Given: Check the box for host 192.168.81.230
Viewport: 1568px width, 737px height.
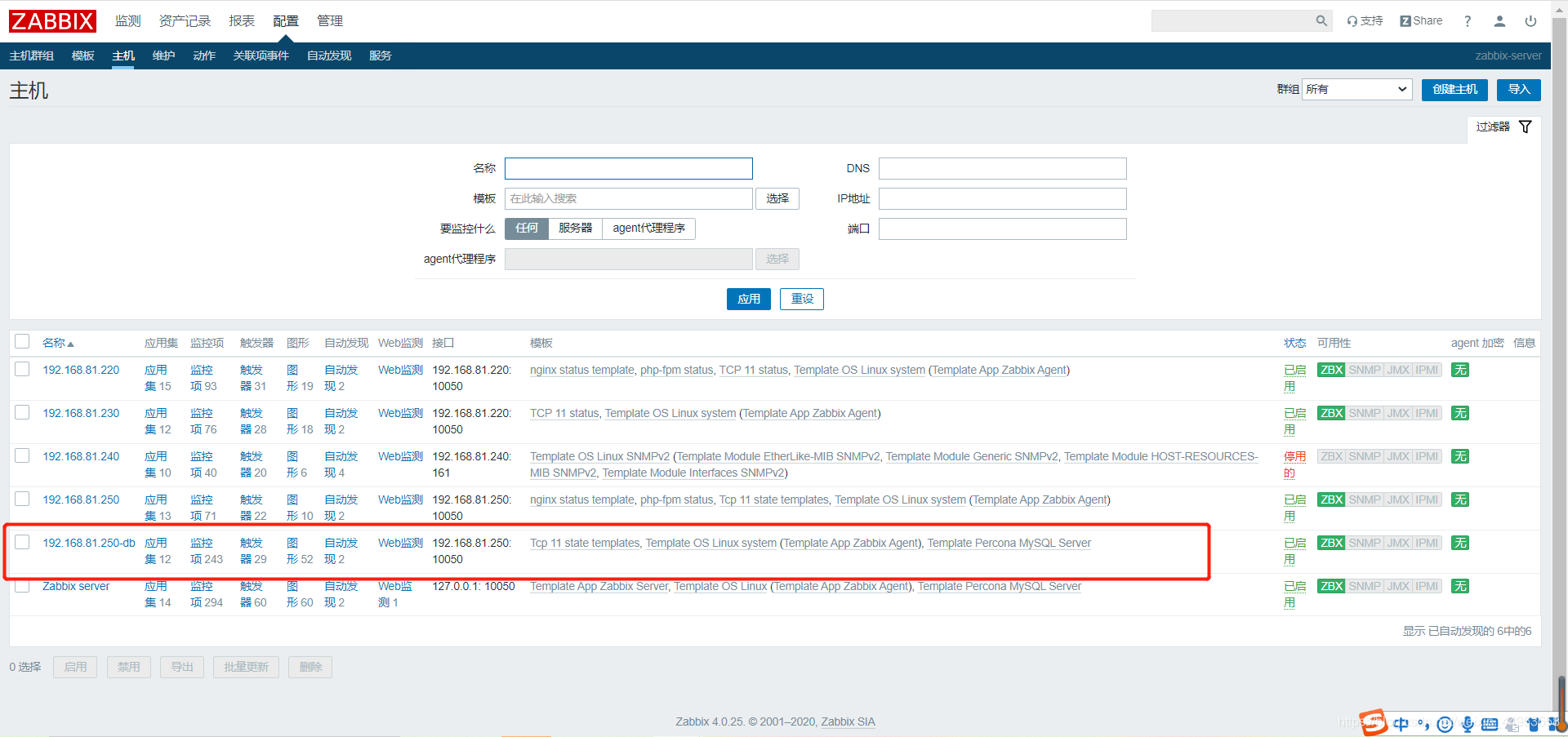Looking at the screenshot, I should click(x=22, y=412).
